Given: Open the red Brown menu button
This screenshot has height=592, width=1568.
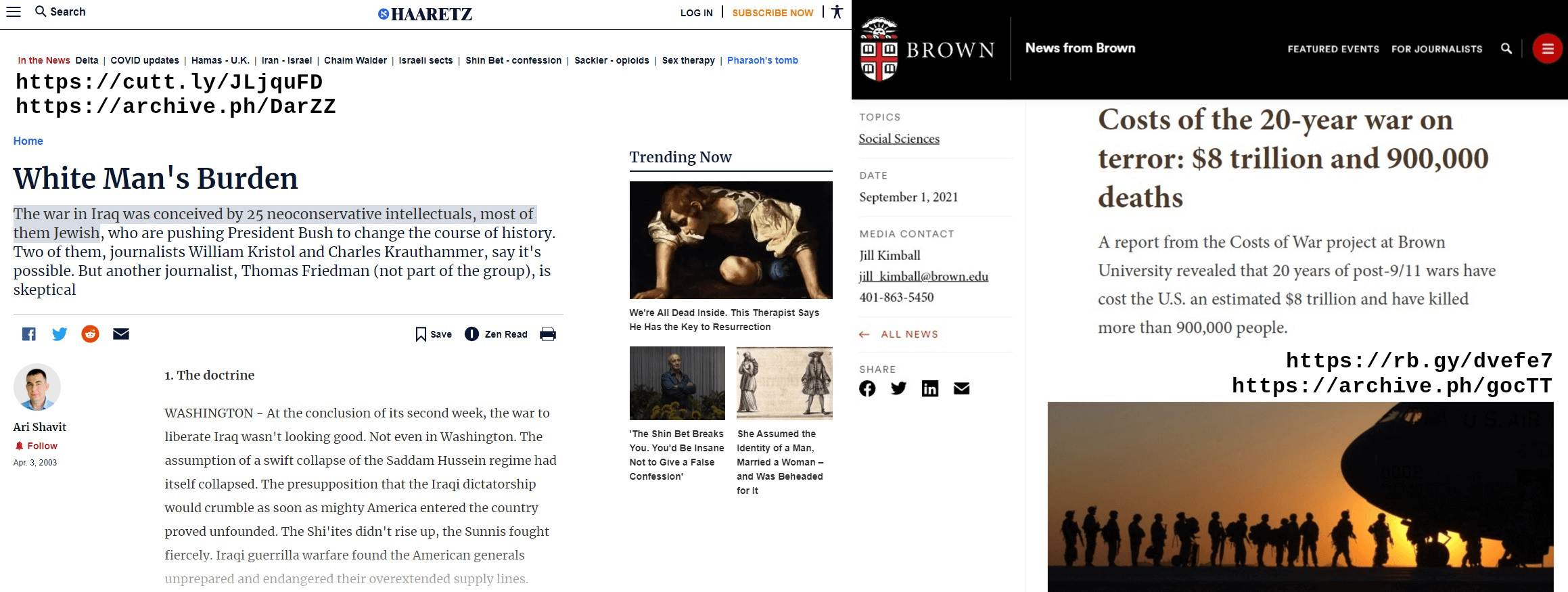Looking at the screenshot, I should [1547, 49].
